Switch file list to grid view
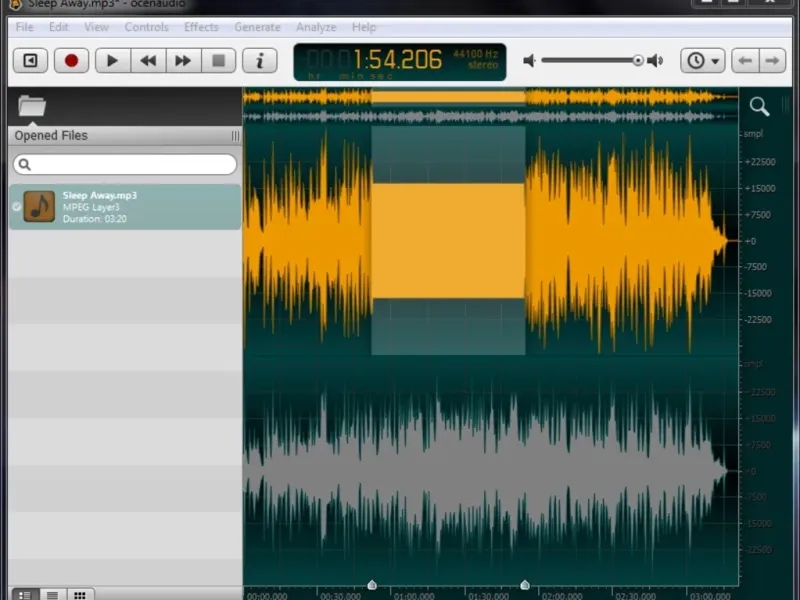 [x=79, y=594]
